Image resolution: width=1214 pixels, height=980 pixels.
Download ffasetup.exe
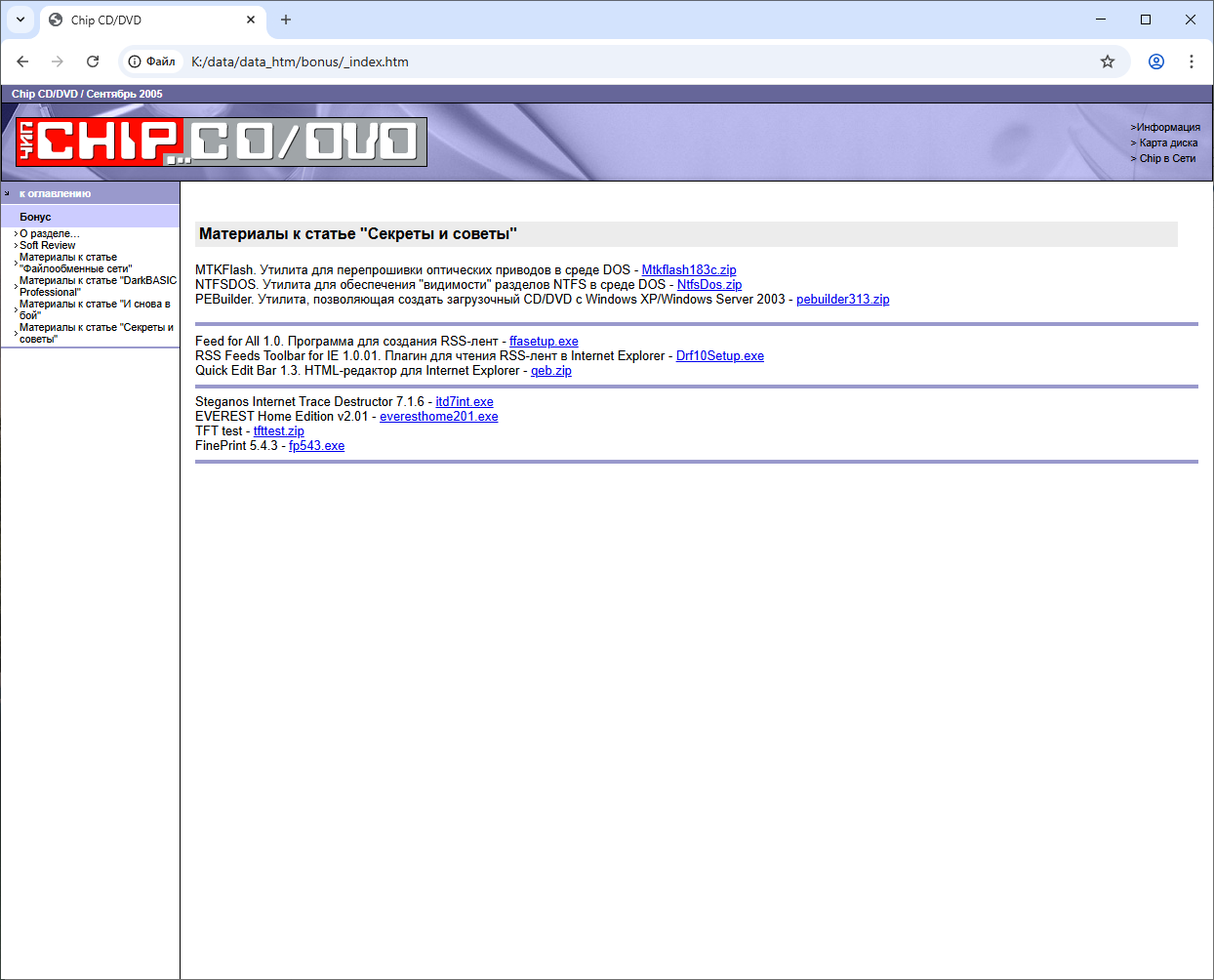(x=544, y=342)
